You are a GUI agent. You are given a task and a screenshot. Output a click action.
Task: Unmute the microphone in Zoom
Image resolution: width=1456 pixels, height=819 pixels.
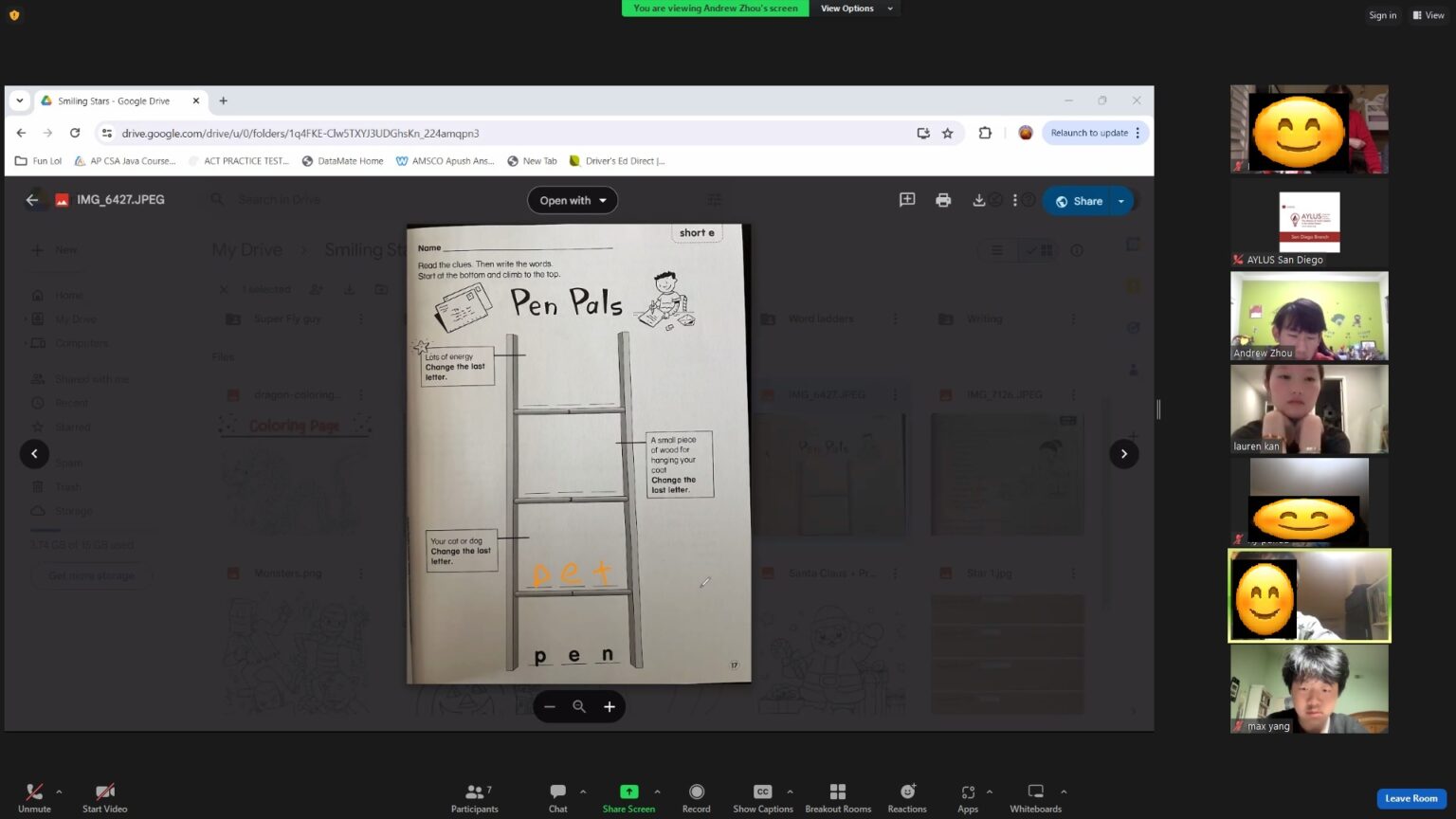[x=34, y=797]
